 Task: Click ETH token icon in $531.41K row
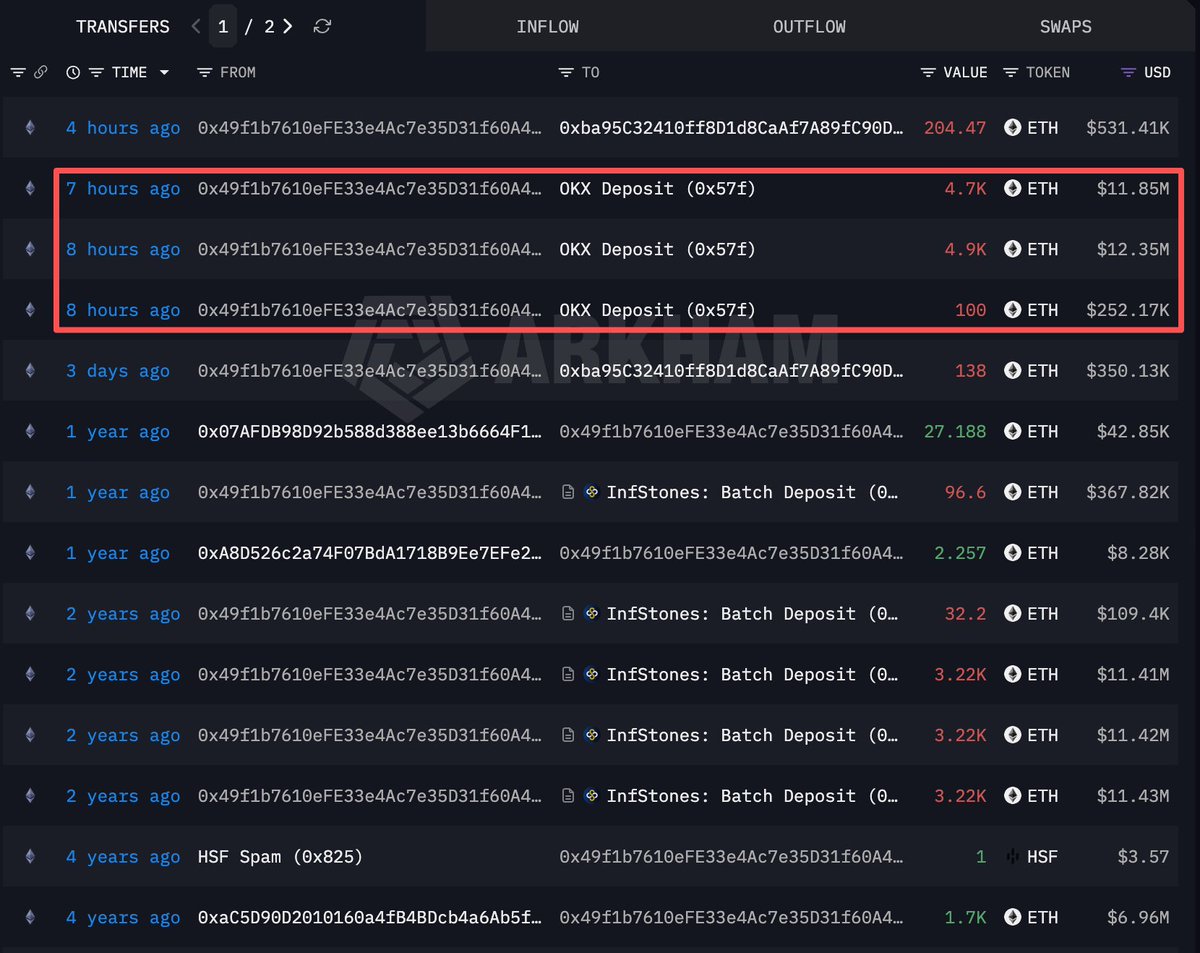click(1012, 128)
